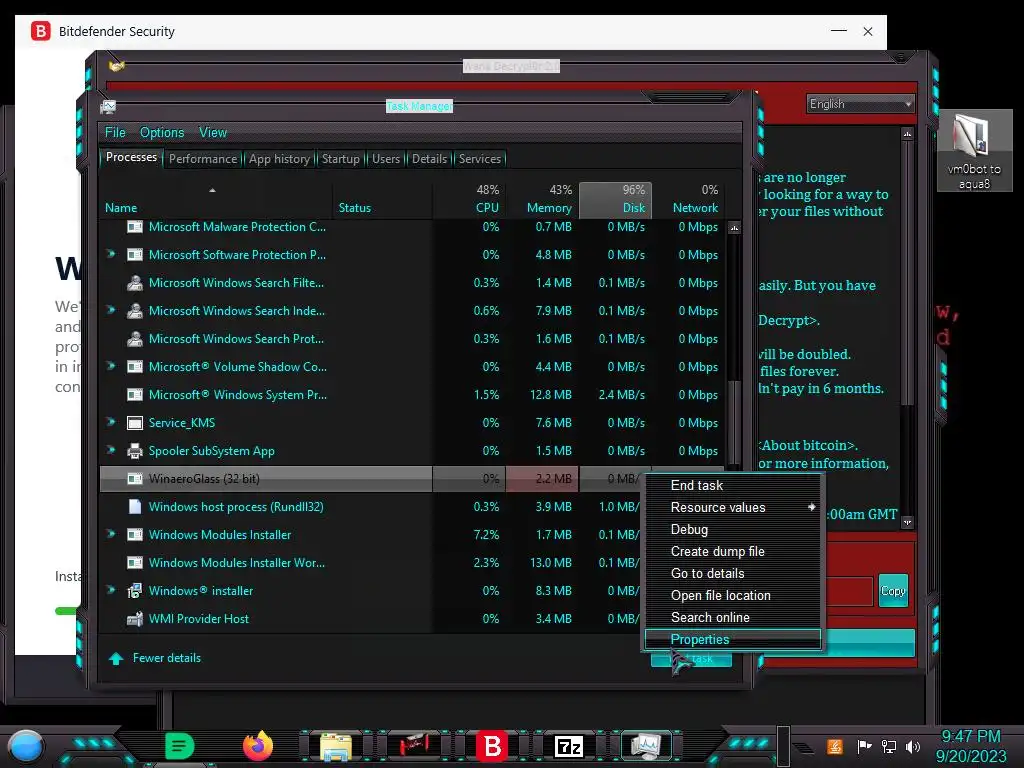The height and width of the screenshot is (768, 1024).
Task: Expand Microsoft Software Protection Platform row
Action: click(111, 254)
